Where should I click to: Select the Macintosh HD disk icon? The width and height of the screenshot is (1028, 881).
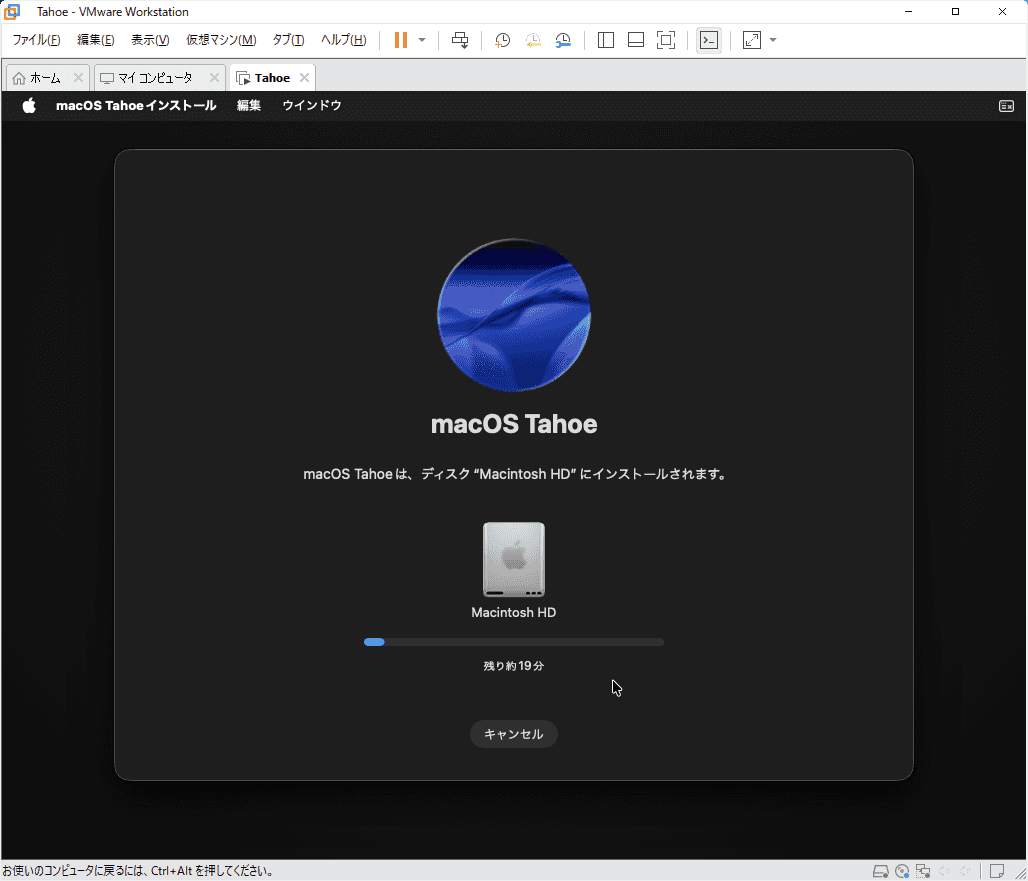click(x=514, y=560)
